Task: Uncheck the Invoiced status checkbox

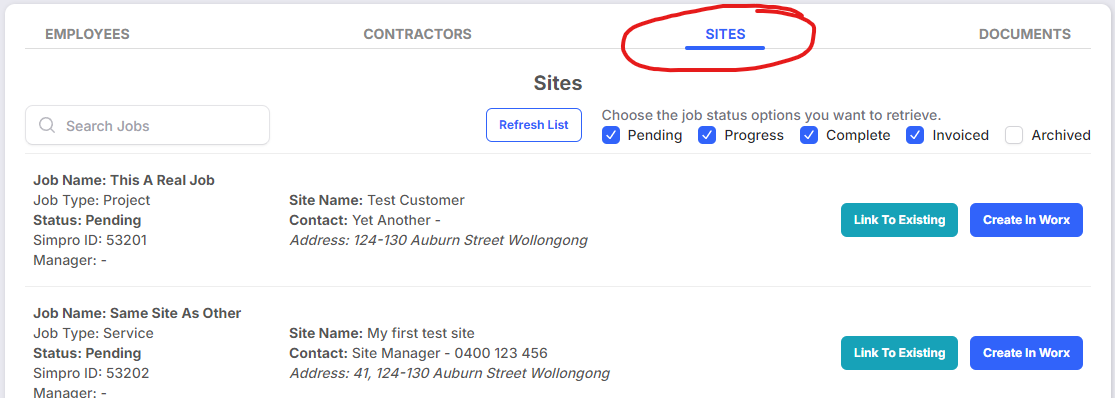Action: coord(915,135)
